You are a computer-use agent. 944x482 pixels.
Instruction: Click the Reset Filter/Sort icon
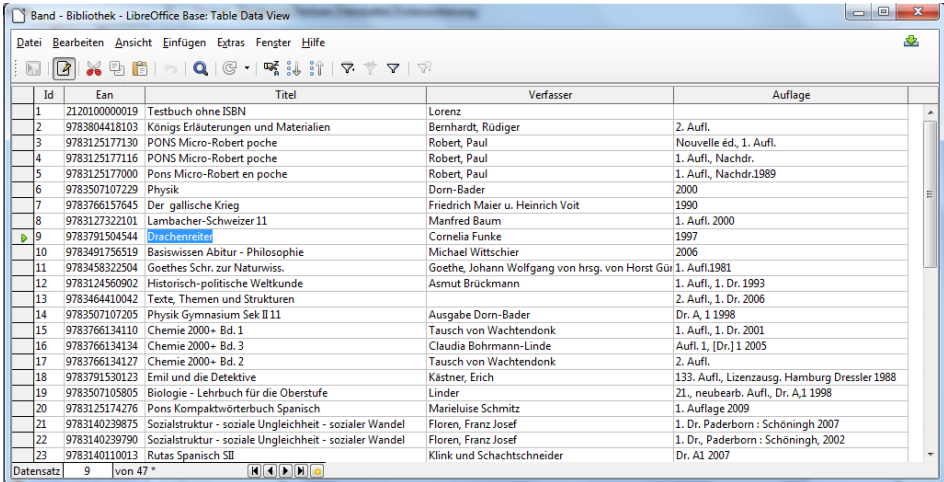[424, 69]
